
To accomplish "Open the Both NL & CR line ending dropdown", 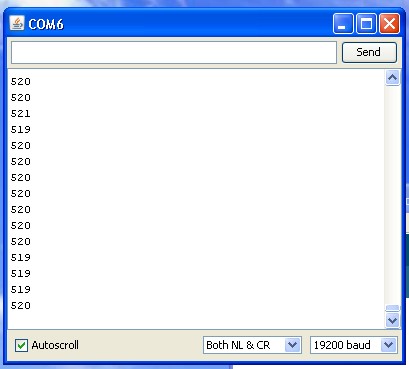I will (x=252, y=345).
